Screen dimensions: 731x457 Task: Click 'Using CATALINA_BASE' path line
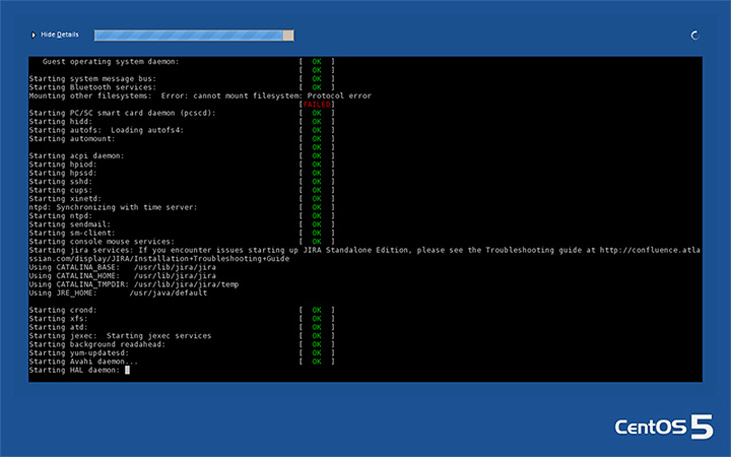coord(123,267)
